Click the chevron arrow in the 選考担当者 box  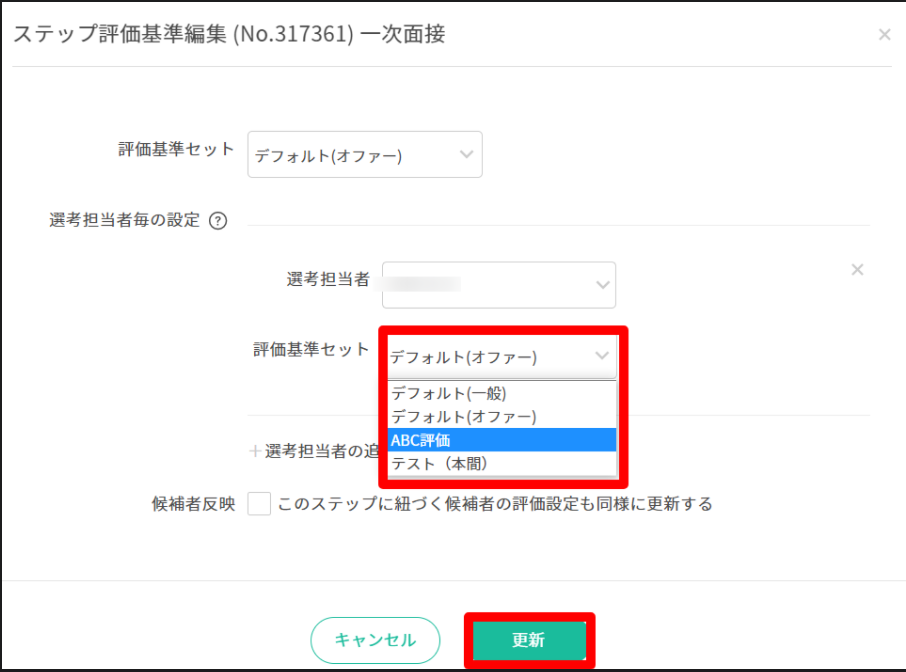pos(602,285)
